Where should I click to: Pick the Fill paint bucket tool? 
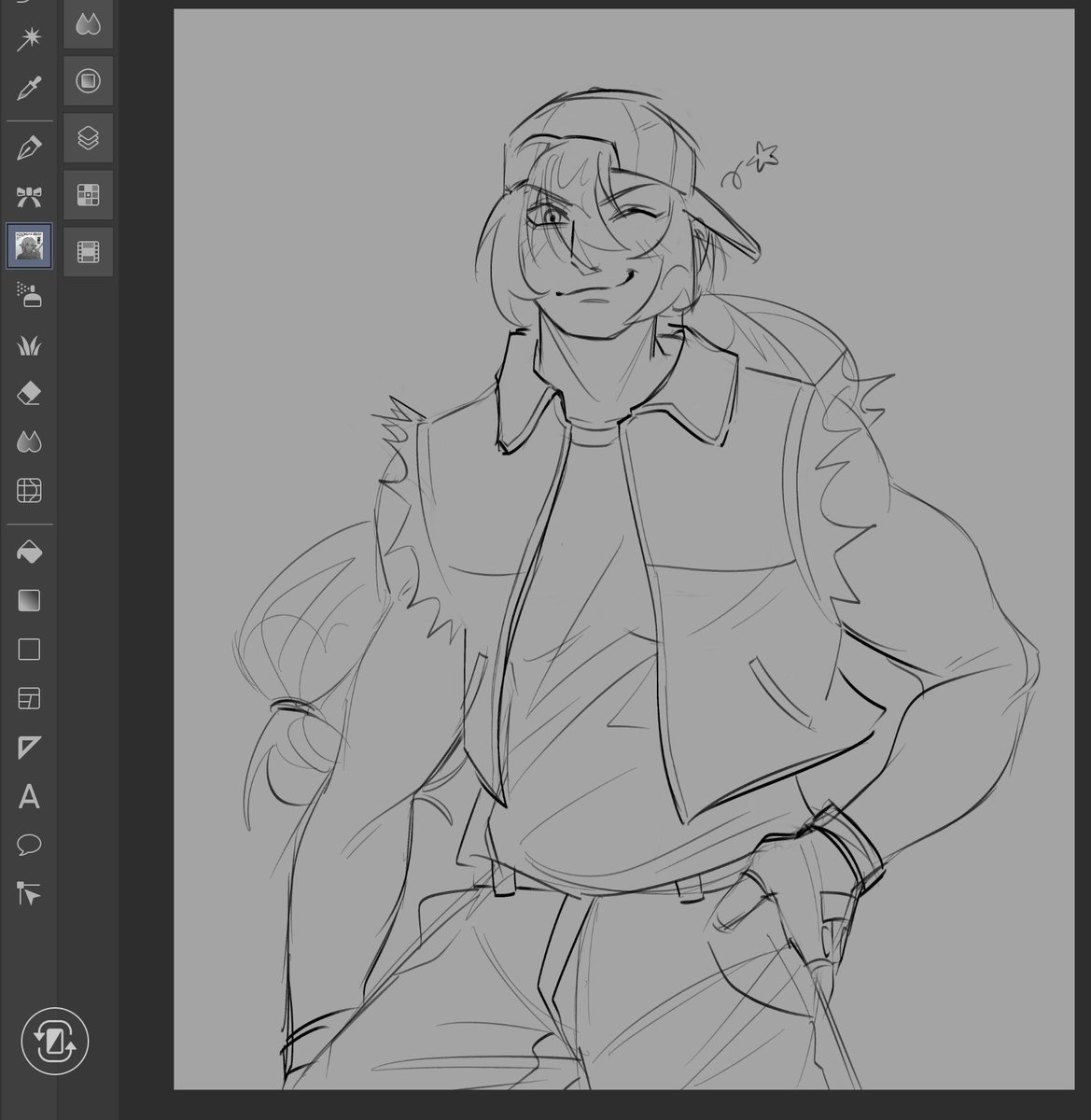[29, 552]
